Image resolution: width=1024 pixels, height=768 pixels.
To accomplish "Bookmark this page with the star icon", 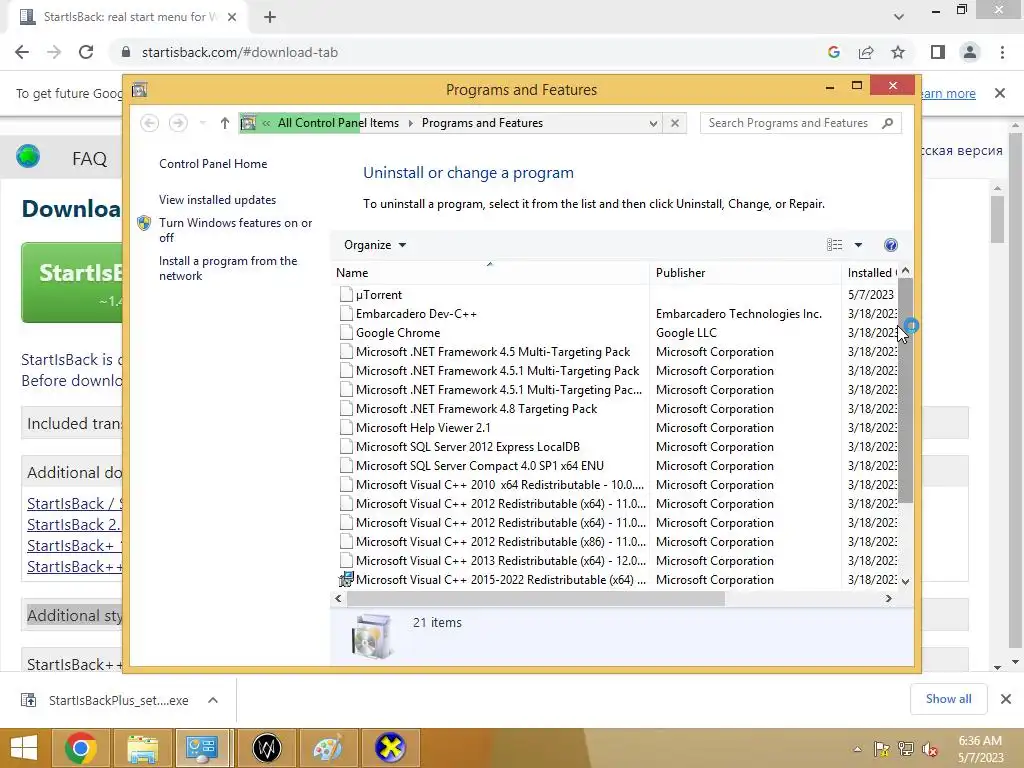I will point(898,52).
